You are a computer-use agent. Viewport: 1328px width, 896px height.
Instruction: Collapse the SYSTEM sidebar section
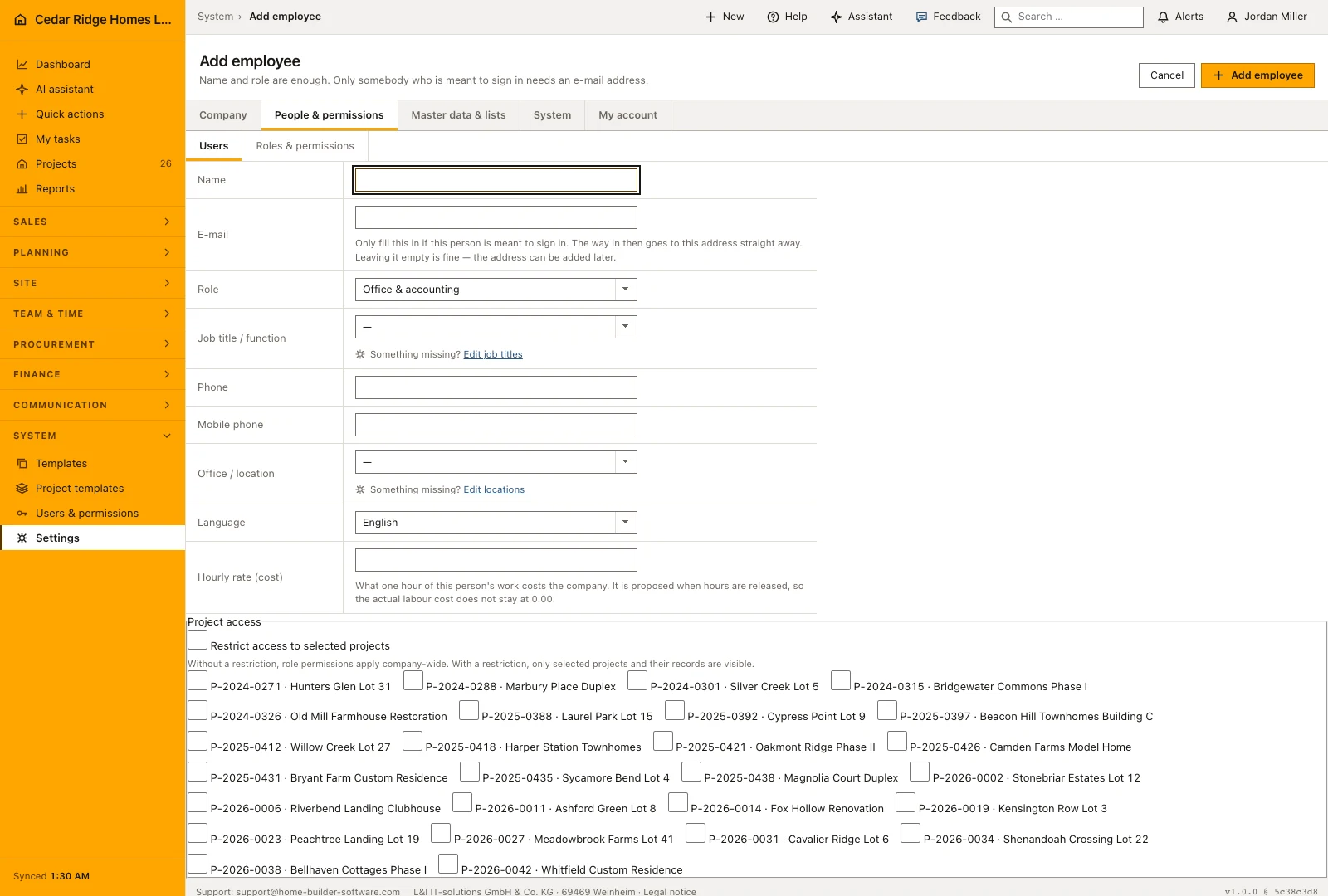coord(92,436)
